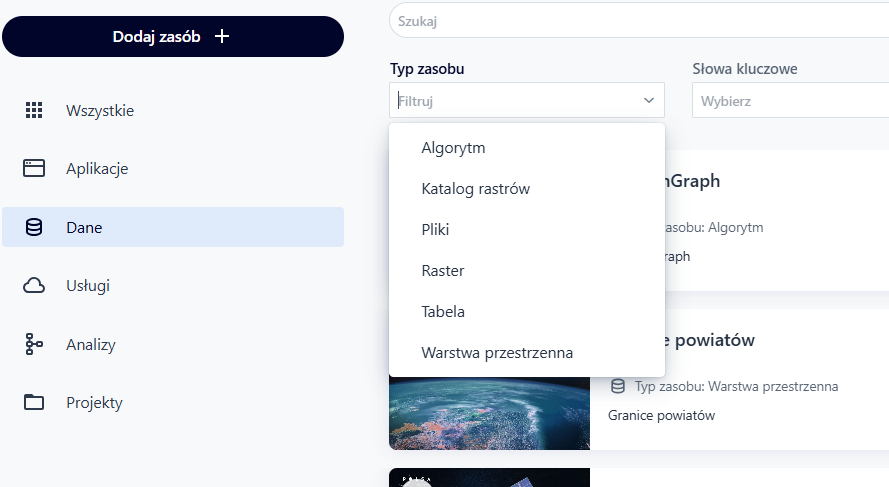Screen dimensions: 889x487
Task: Click the branch icon beside Analizy
Action: [x=34, y=345]
